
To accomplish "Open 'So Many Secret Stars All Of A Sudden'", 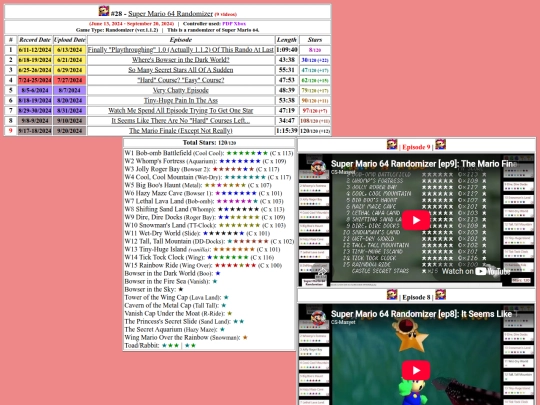I will [181, 70].
